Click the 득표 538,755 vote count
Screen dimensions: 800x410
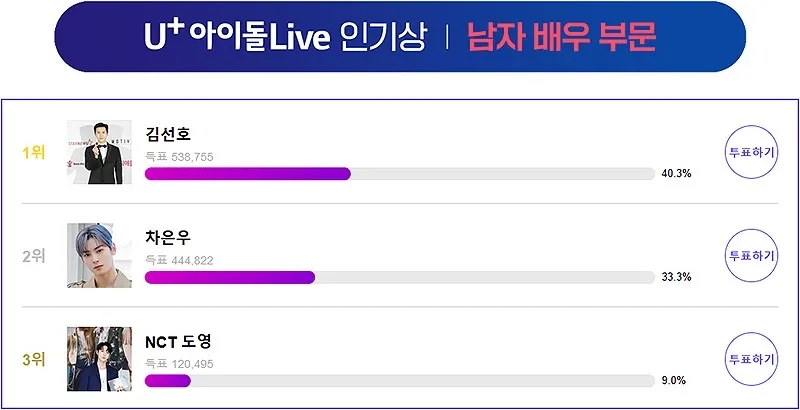[x=179, y=157]
